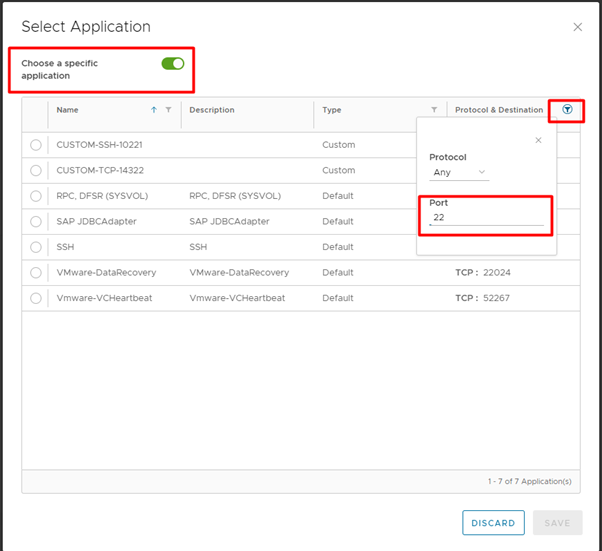Open the Name column filter icon
This screenshot has height=551, width=602.
(x=168, y=110)
